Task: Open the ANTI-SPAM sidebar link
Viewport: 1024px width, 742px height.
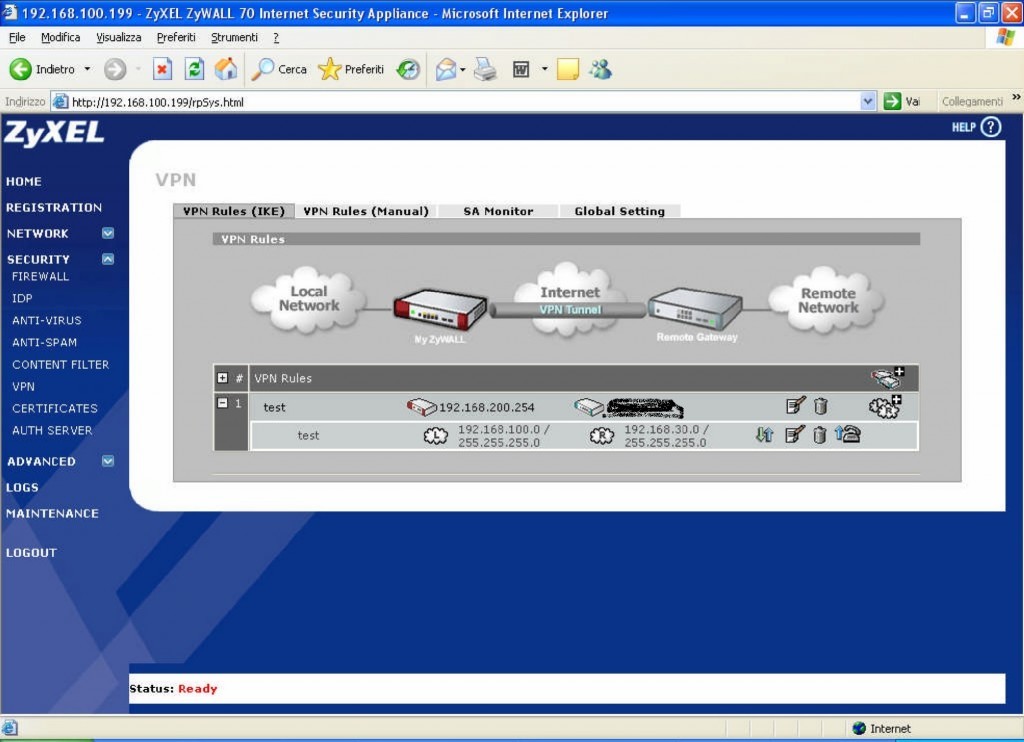Action: pyautogui.click(x=44, y=342)
